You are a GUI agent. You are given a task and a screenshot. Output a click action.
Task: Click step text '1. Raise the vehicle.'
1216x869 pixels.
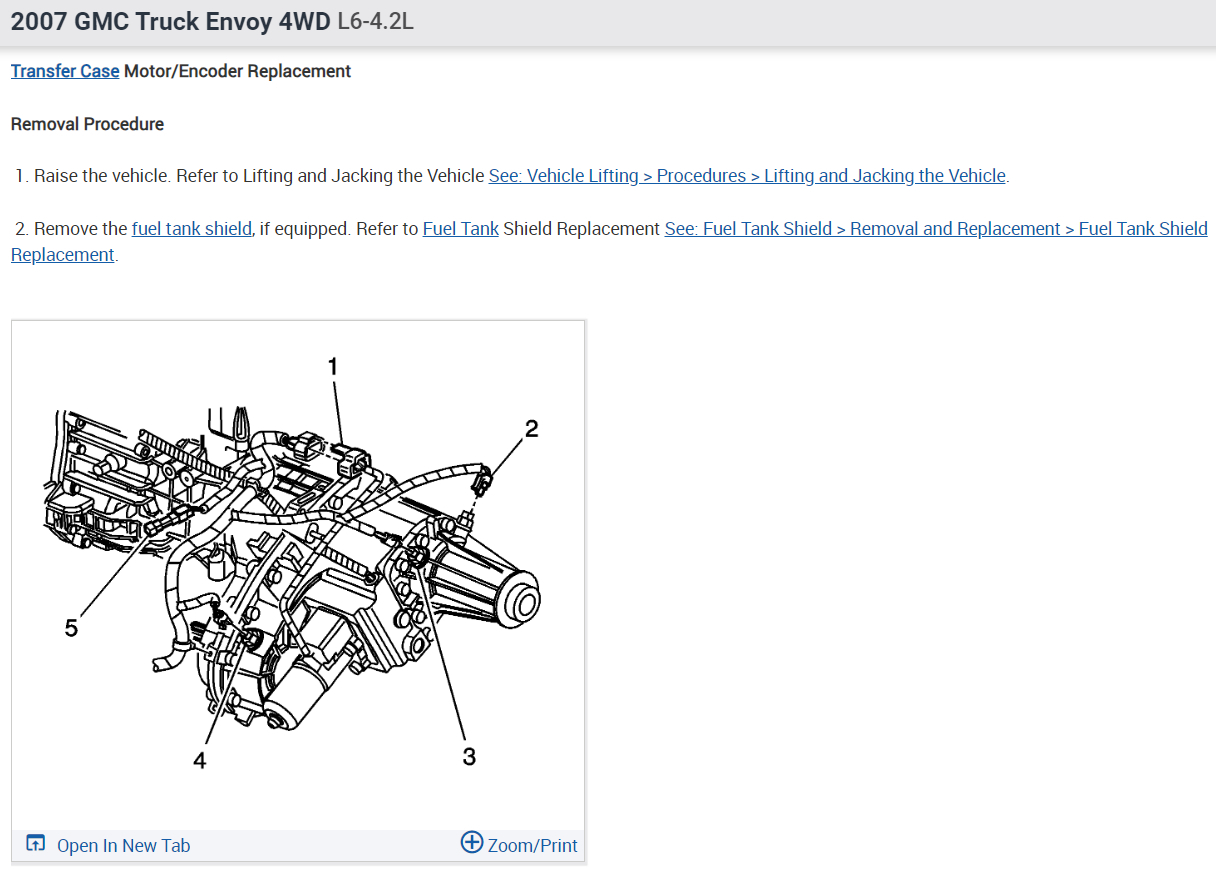click(94, 176)
